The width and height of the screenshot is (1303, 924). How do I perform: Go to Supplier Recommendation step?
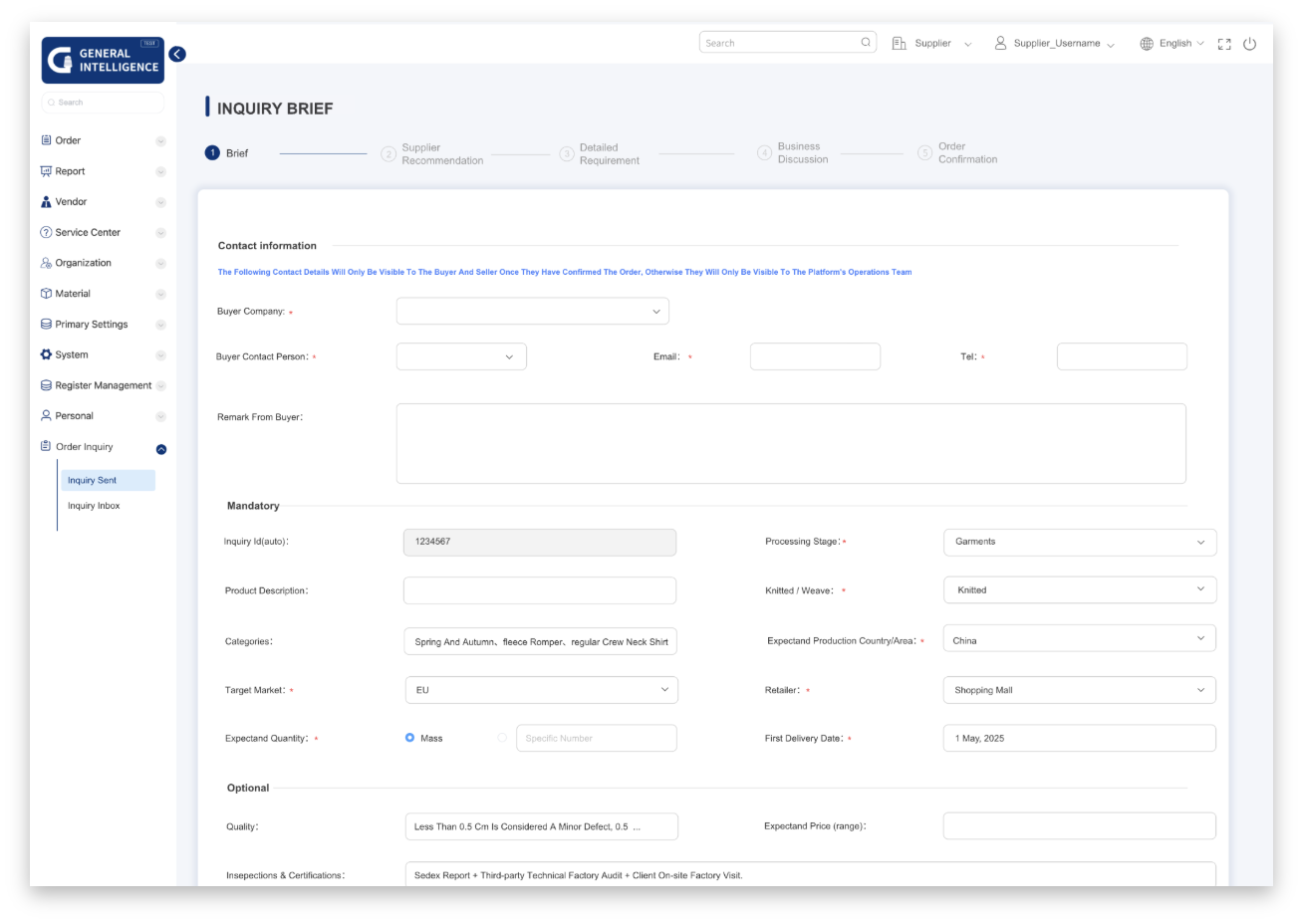click(x=432, y=154)
